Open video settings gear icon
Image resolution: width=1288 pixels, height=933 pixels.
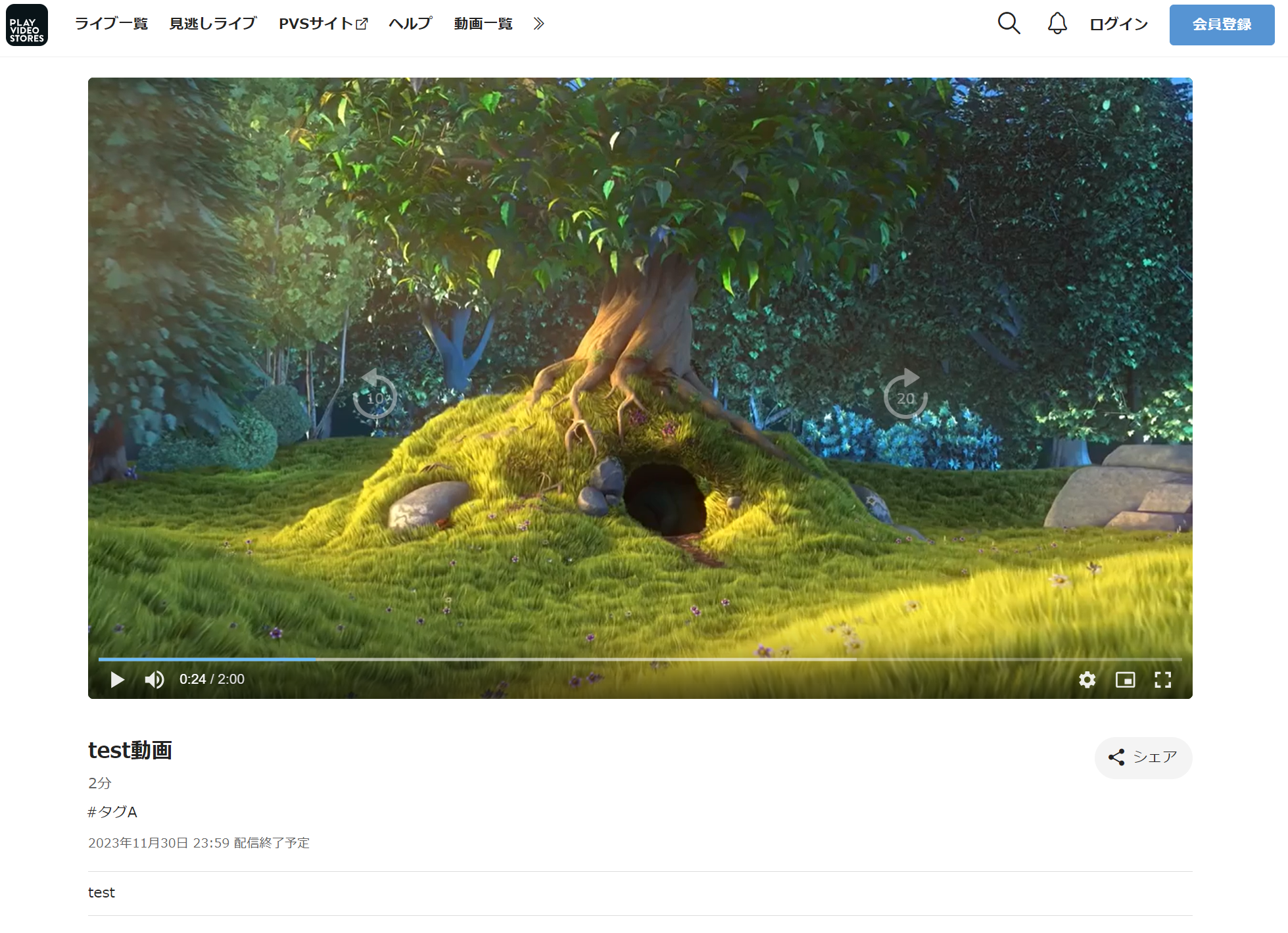point(1087,679)
